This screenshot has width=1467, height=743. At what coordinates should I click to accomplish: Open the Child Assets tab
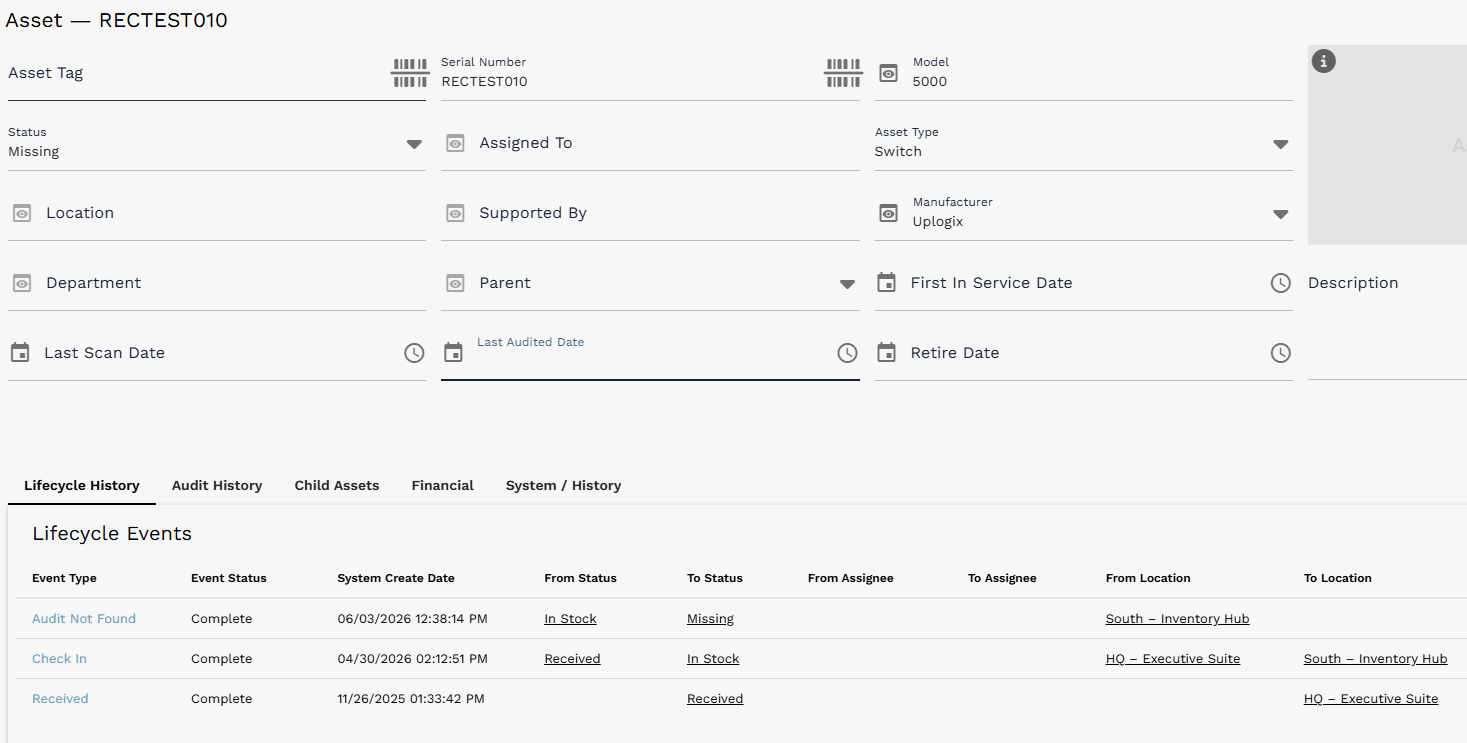pyautogui.click(x=337, y=485)
